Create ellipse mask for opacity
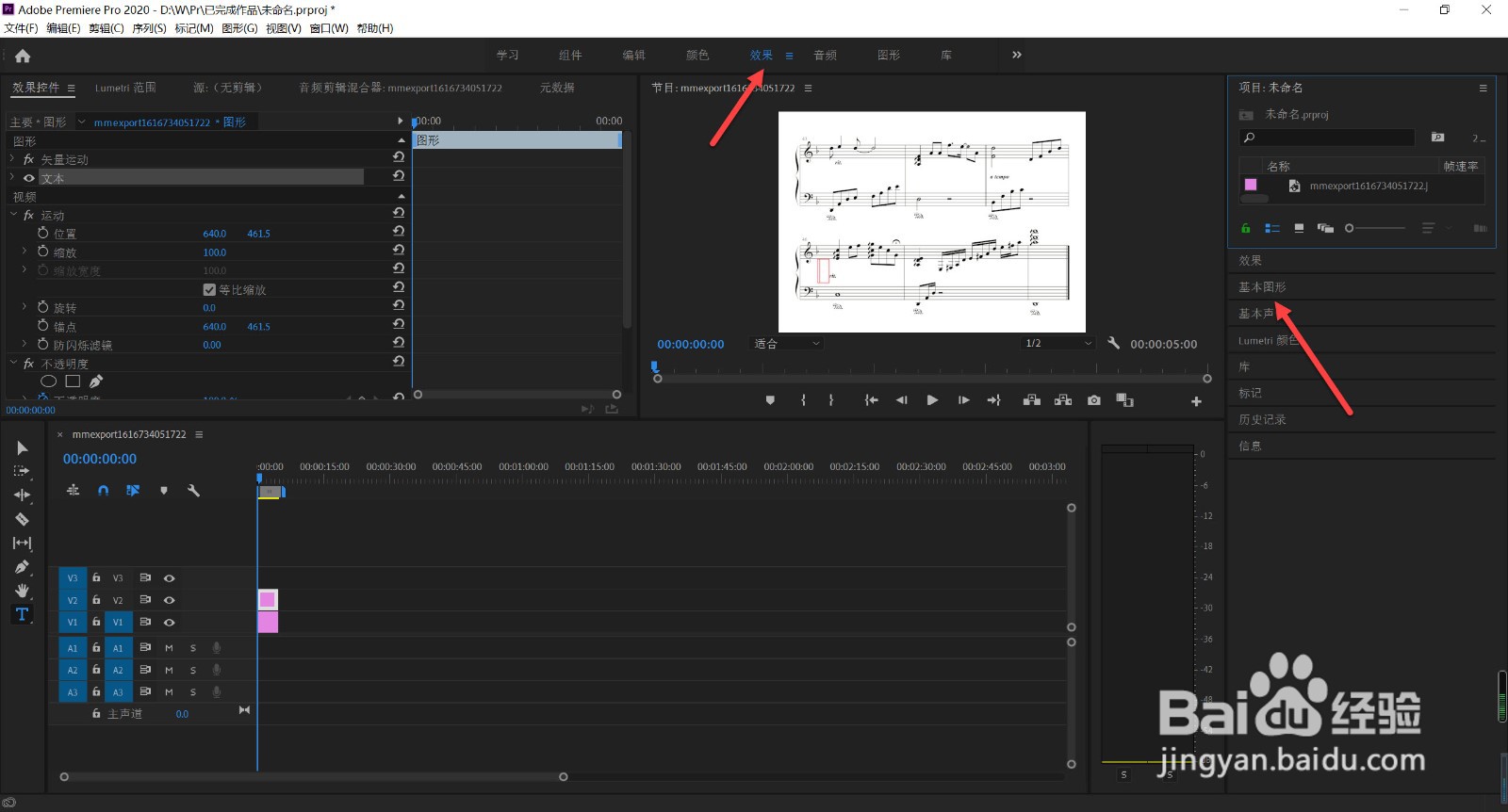Viewport: 1508px width, 812px height. 48,382
